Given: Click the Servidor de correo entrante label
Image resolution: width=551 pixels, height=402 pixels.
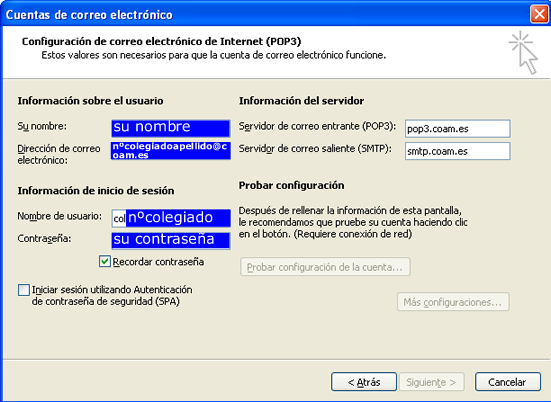Looking at the screenshot, I should click(317, 126).
